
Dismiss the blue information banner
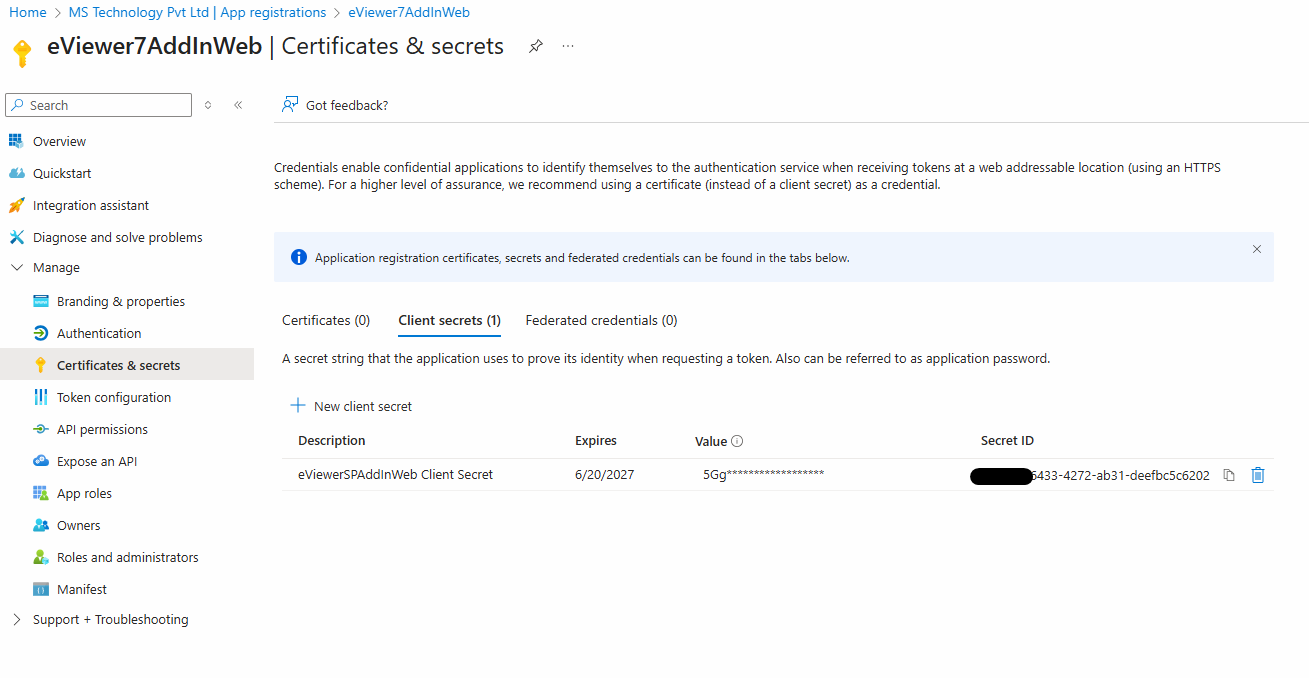1256,249
